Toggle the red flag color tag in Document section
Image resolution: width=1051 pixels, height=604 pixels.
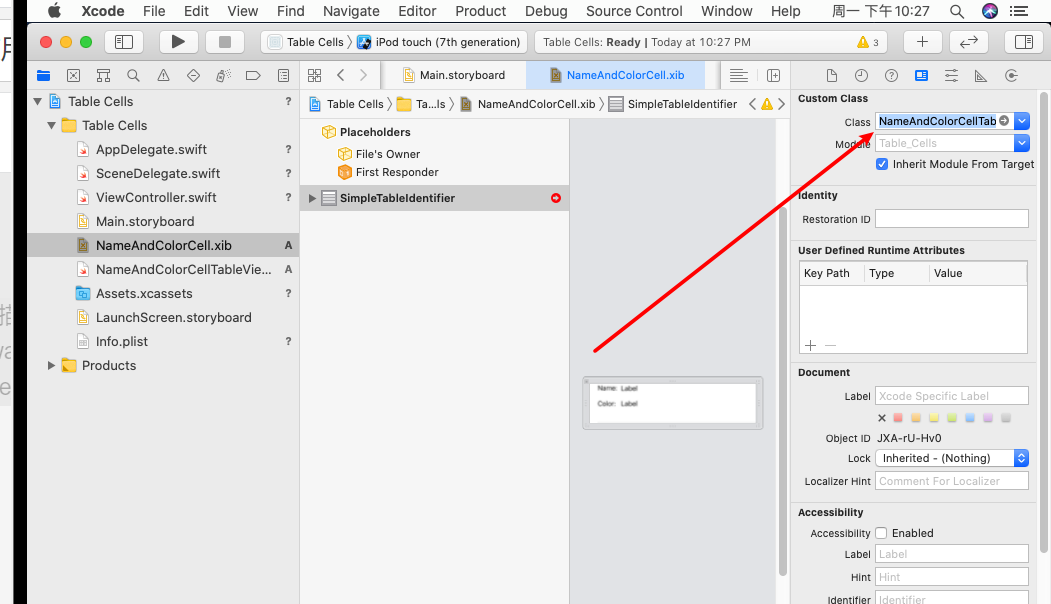point(897,417)
